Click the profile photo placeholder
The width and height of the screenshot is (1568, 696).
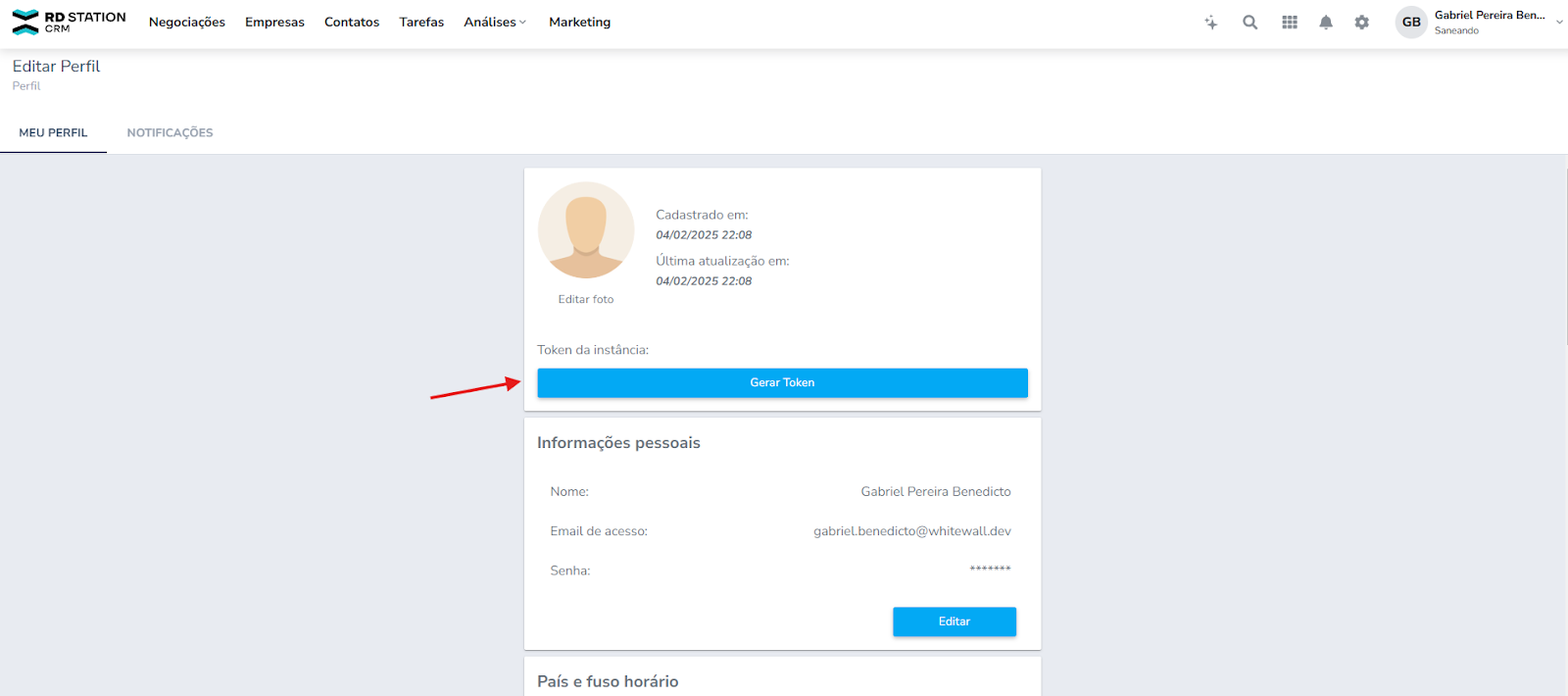[x=586, y=230]
